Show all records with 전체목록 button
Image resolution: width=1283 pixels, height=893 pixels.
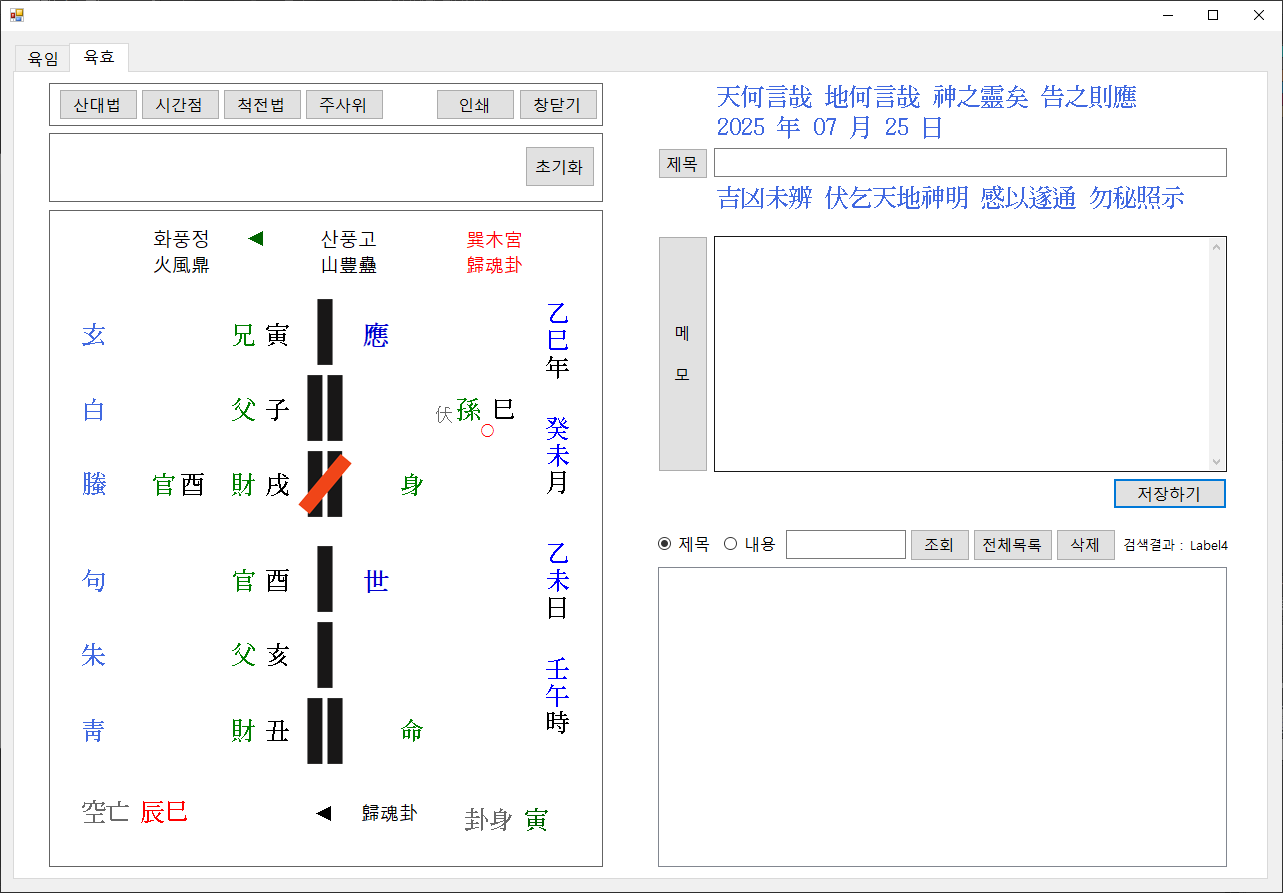point(1013,545)
